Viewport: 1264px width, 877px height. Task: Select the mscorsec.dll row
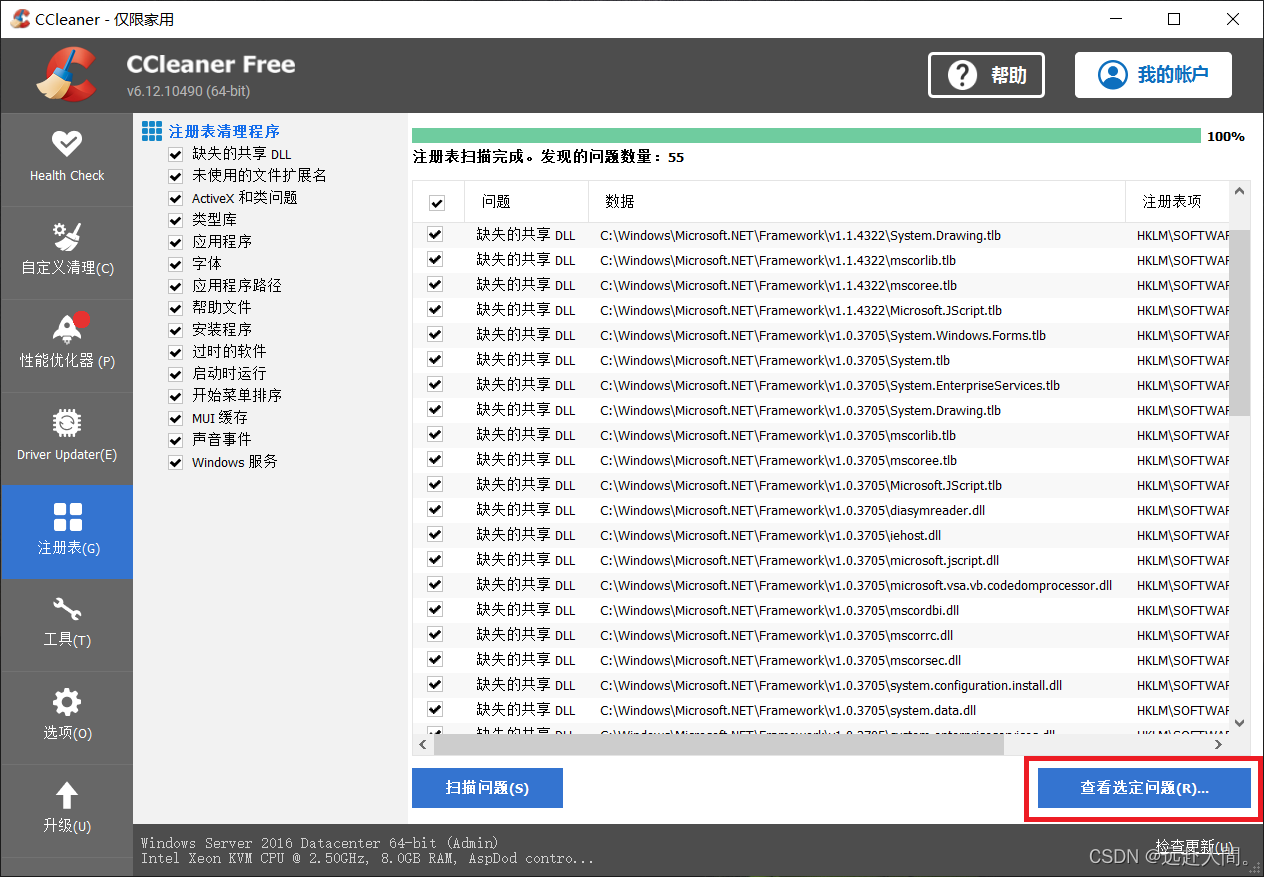(821, 660)
